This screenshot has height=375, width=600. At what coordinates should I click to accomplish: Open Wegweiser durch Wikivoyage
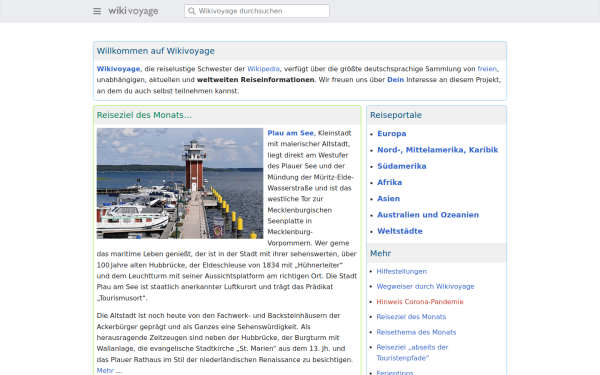click(425, 286)
